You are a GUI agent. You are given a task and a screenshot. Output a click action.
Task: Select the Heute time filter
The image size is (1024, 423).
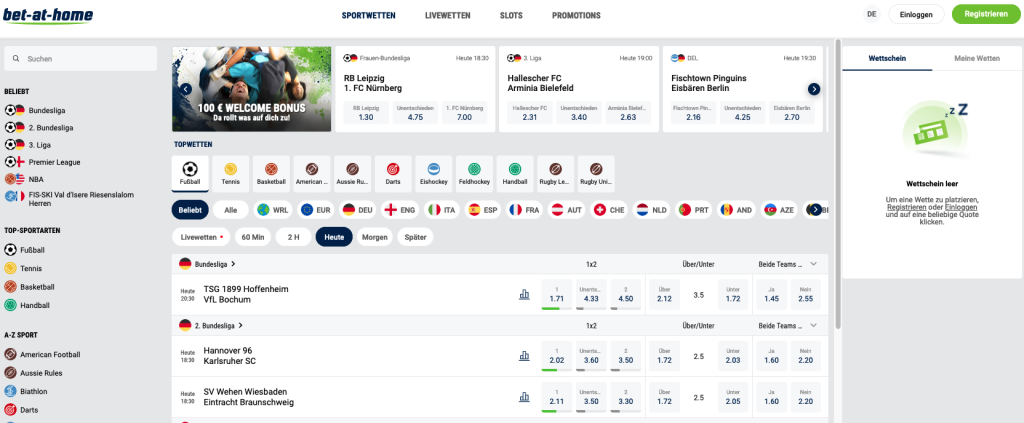tap(334, 237)
